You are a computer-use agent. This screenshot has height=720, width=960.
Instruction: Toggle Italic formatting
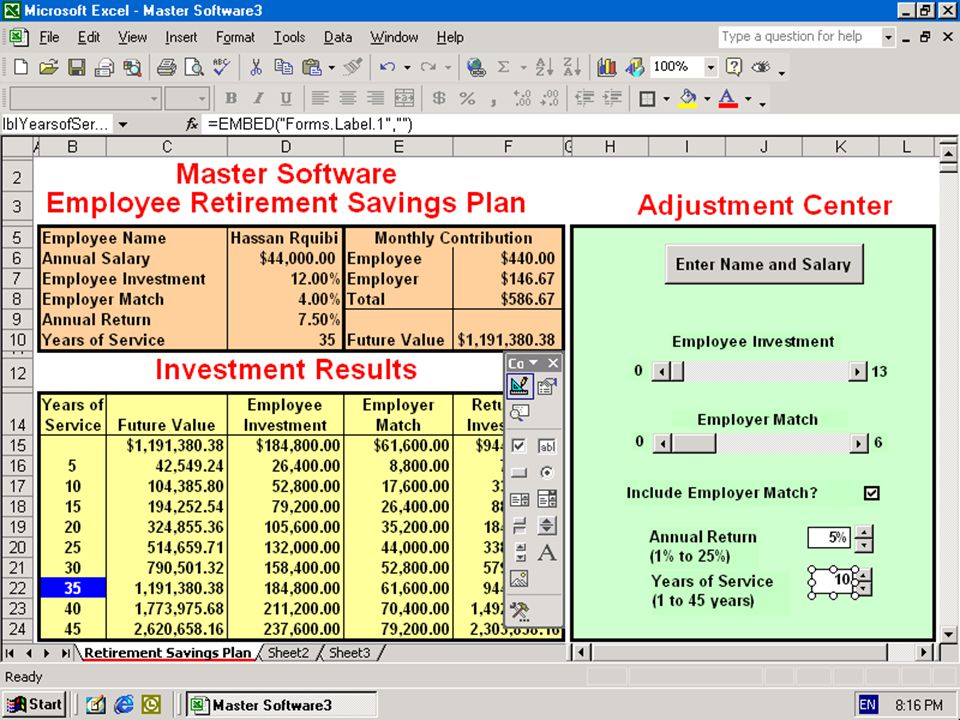[x=258, y=98]
